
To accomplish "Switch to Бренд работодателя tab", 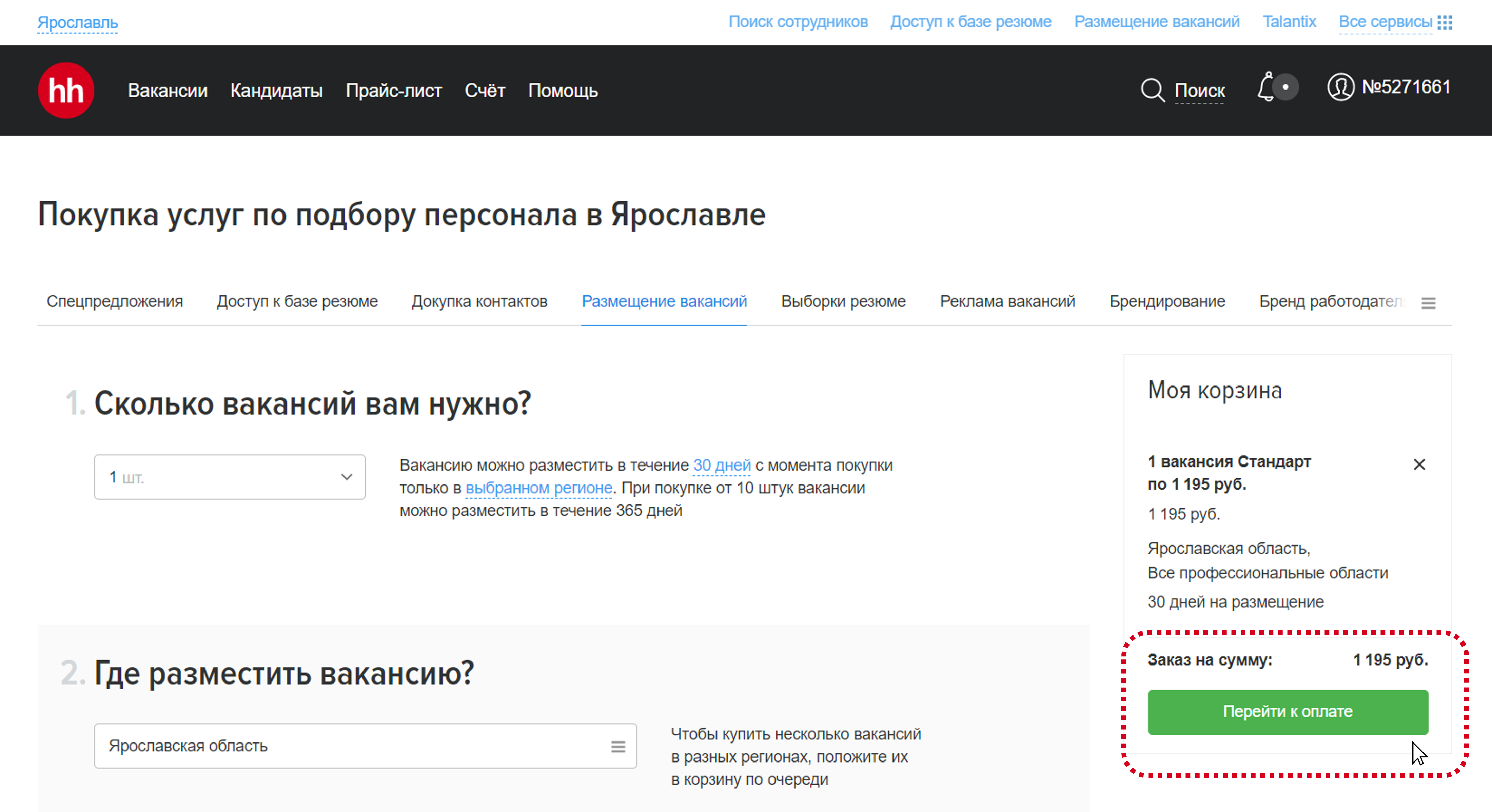I will point(1332,301).
